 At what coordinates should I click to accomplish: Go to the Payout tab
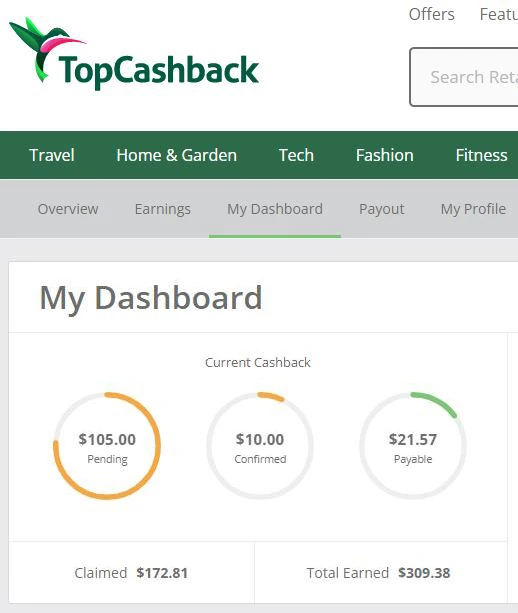[x=382, y=209]
